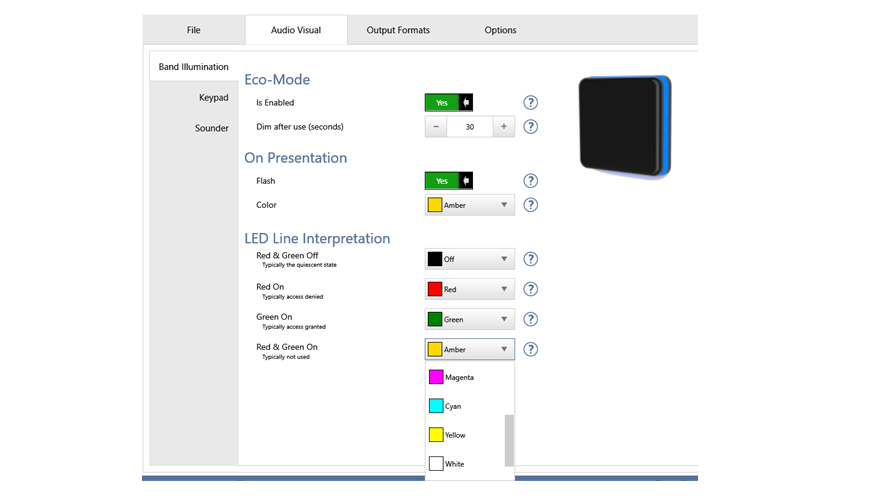Decrease dim seconds with minus button
The image size is (888, 500).
click(x=436, y=127)
